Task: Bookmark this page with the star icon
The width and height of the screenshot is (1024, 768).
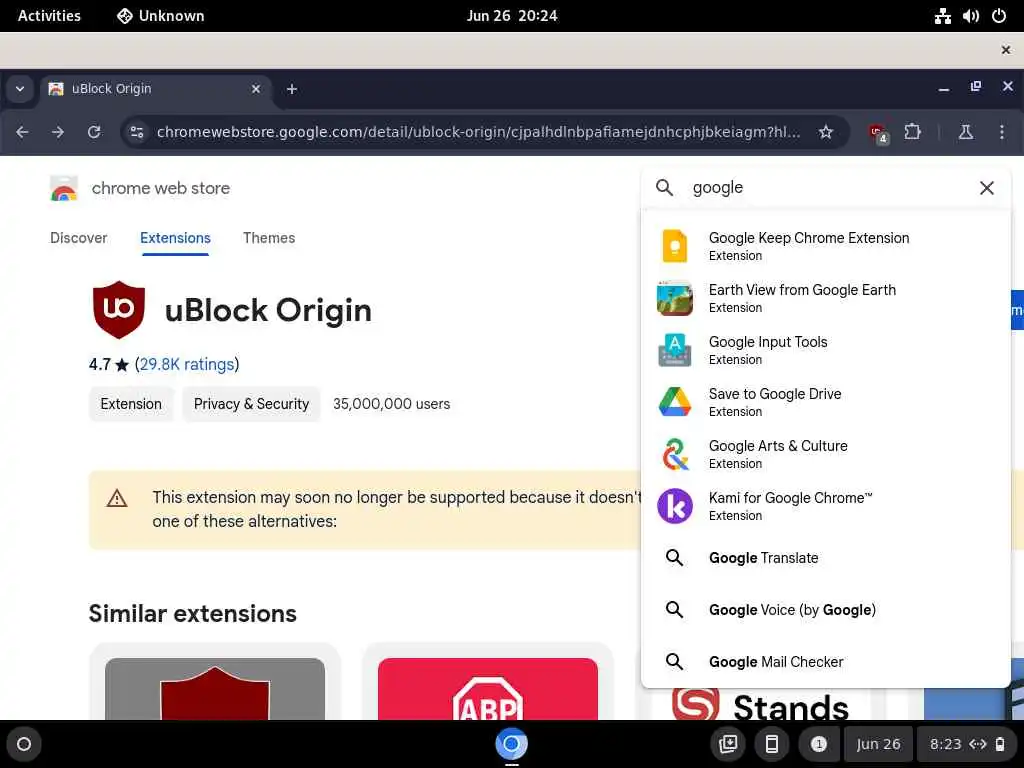Action: click(825, 132)
